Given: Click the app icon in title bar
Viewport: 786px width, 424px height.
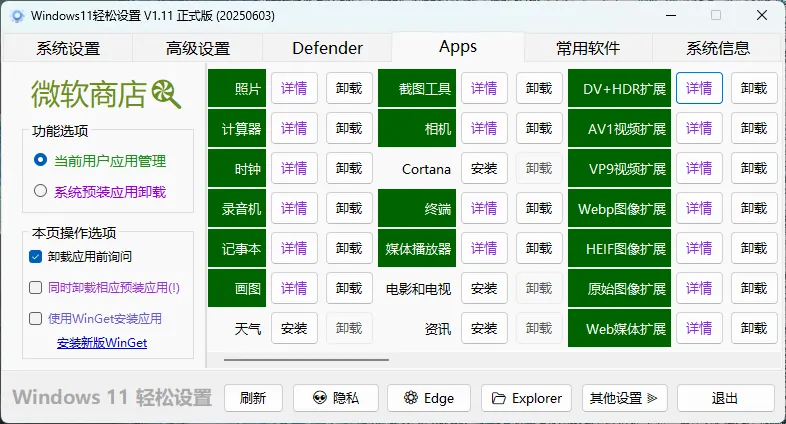Looking at the screenshot, I should coord(17,16).
